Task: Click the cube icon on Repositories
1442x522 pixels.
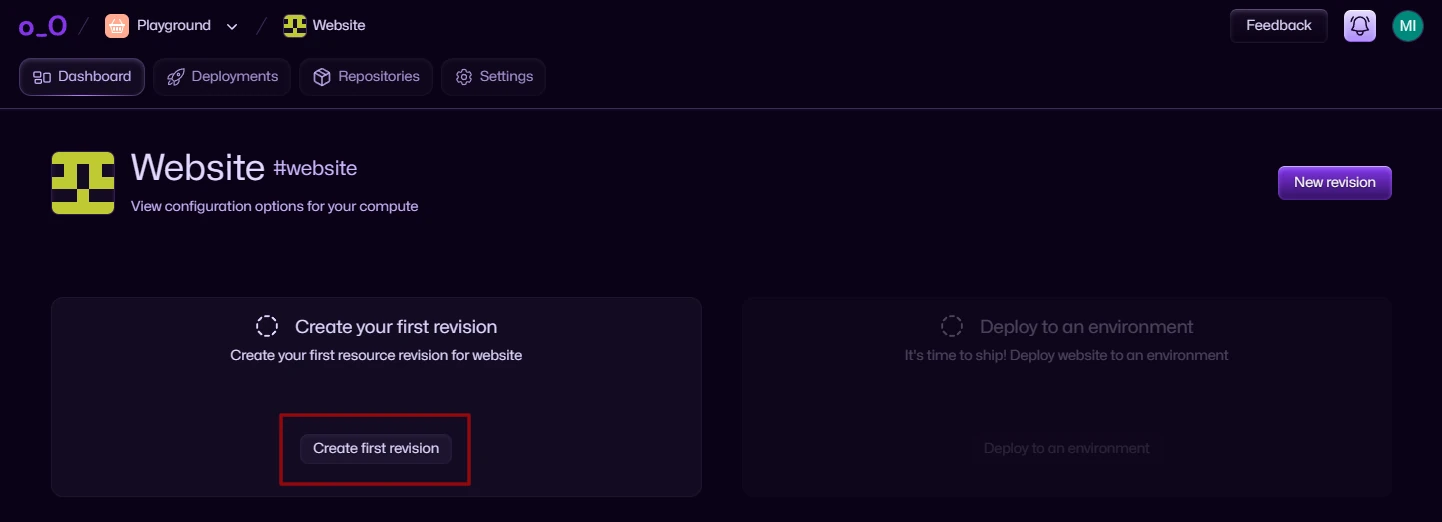Action: tap(321, 77)
